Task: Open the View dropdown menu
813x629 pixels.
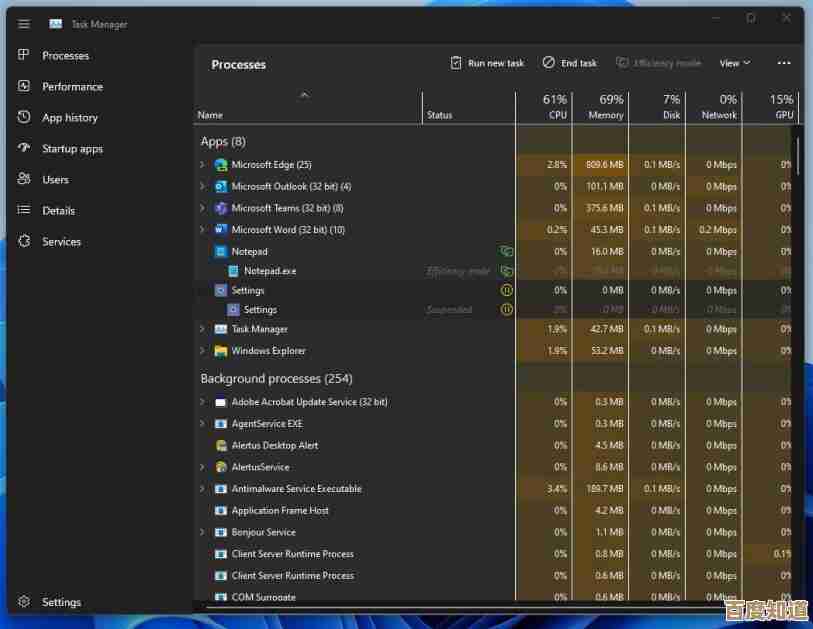Action: coord(734,62)
